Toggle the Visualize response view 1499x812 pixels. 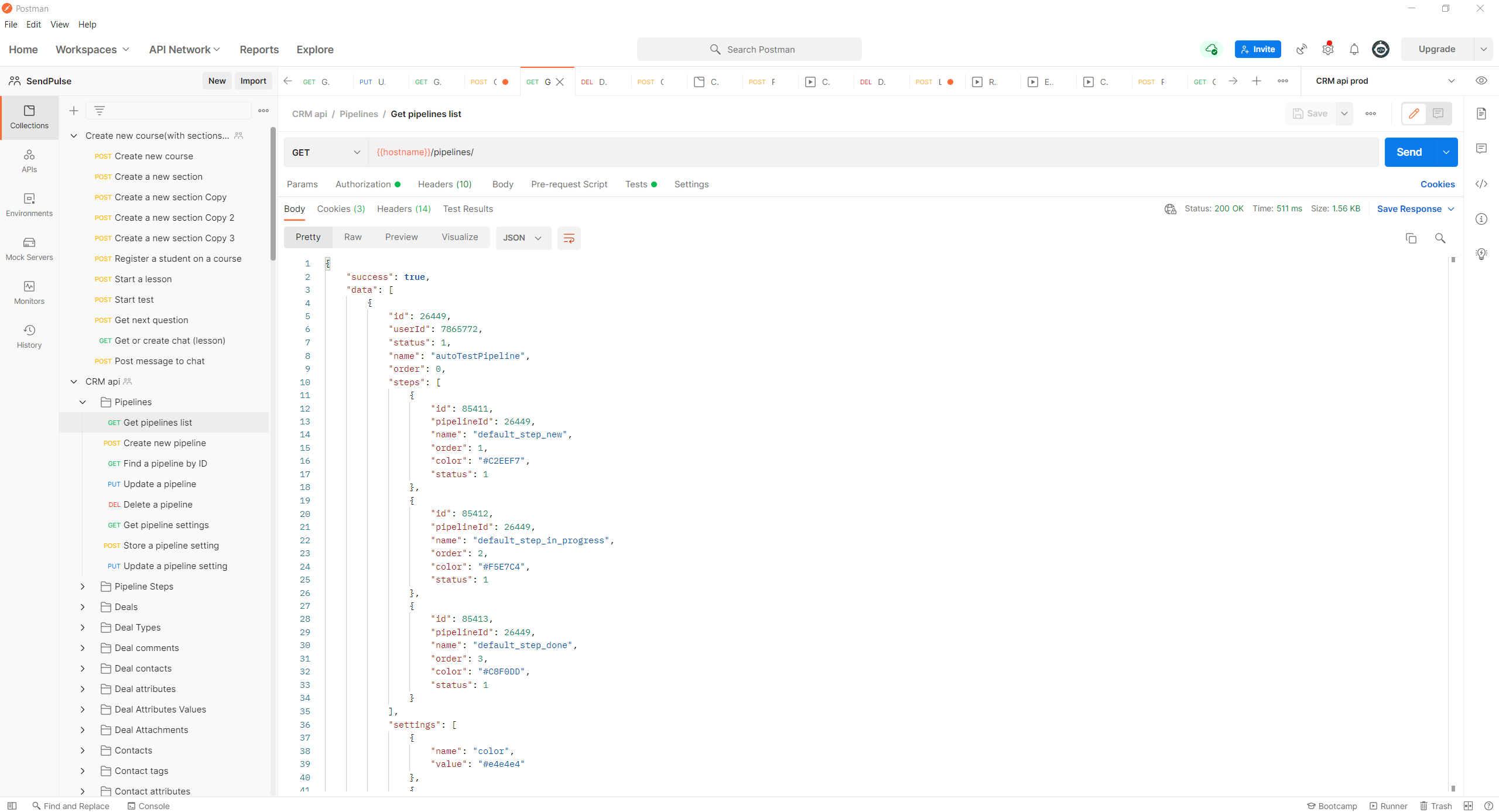[x=459, y=237]
